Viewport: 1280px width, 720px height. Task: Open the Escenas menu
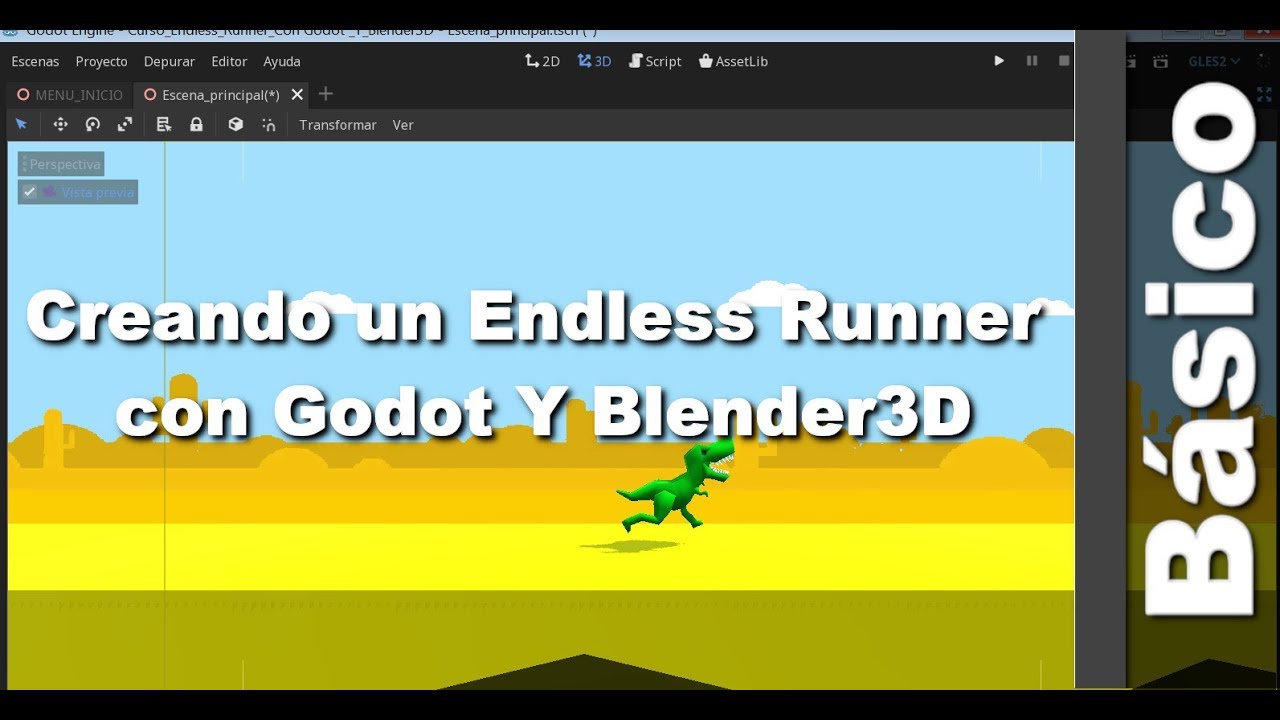(x=35, y=61)
